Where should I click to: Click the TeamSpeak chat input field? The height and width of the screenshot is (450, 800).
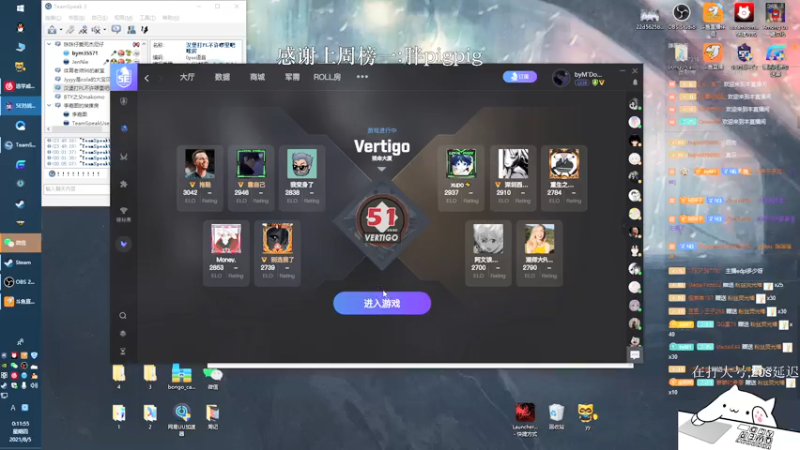76,188
